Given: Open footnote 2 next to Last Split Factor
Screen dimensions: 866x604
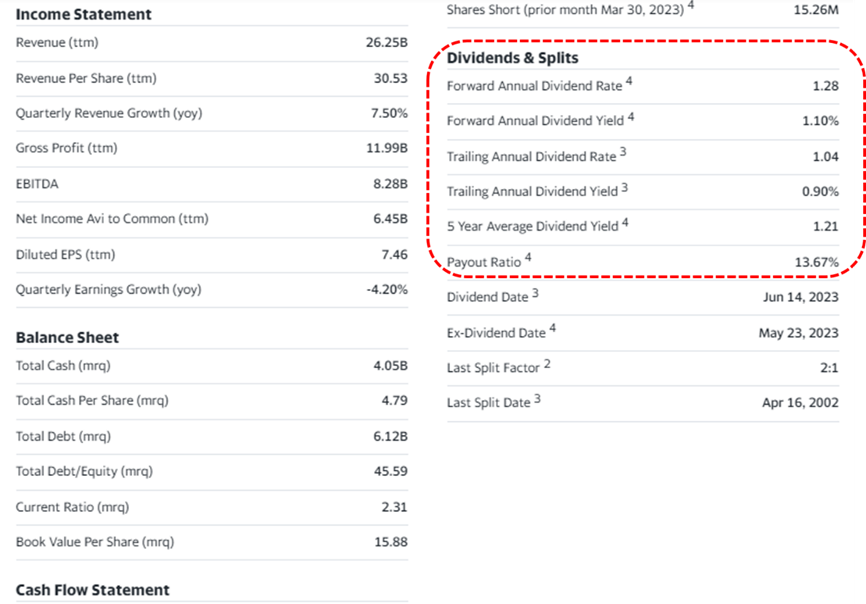Looking at the screenshot, I should click(x=547, y=364).
